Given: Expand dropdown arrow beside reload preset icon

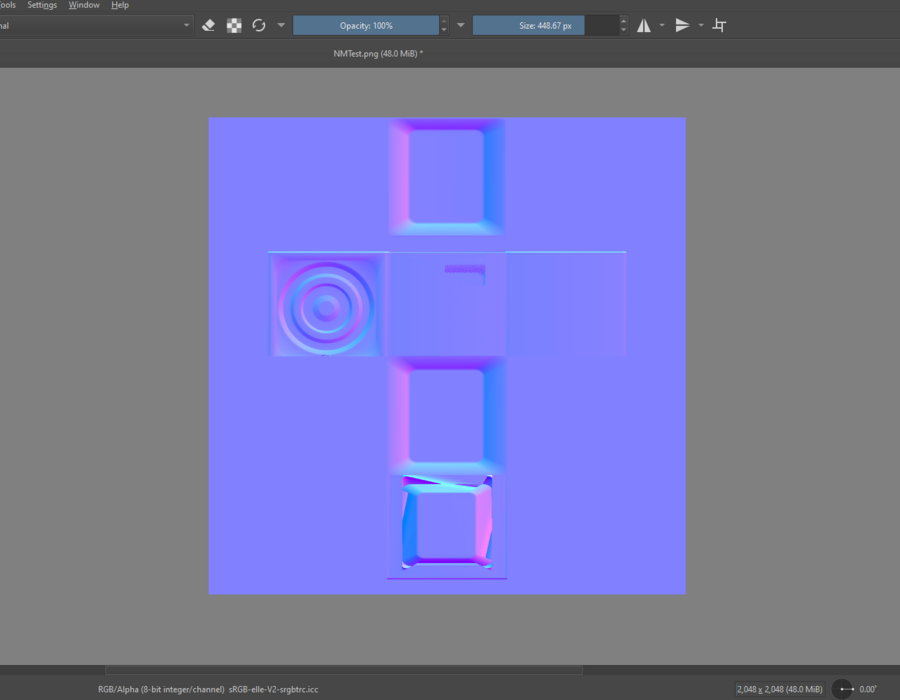Looking at the screenshot, I should click(281, 25).
